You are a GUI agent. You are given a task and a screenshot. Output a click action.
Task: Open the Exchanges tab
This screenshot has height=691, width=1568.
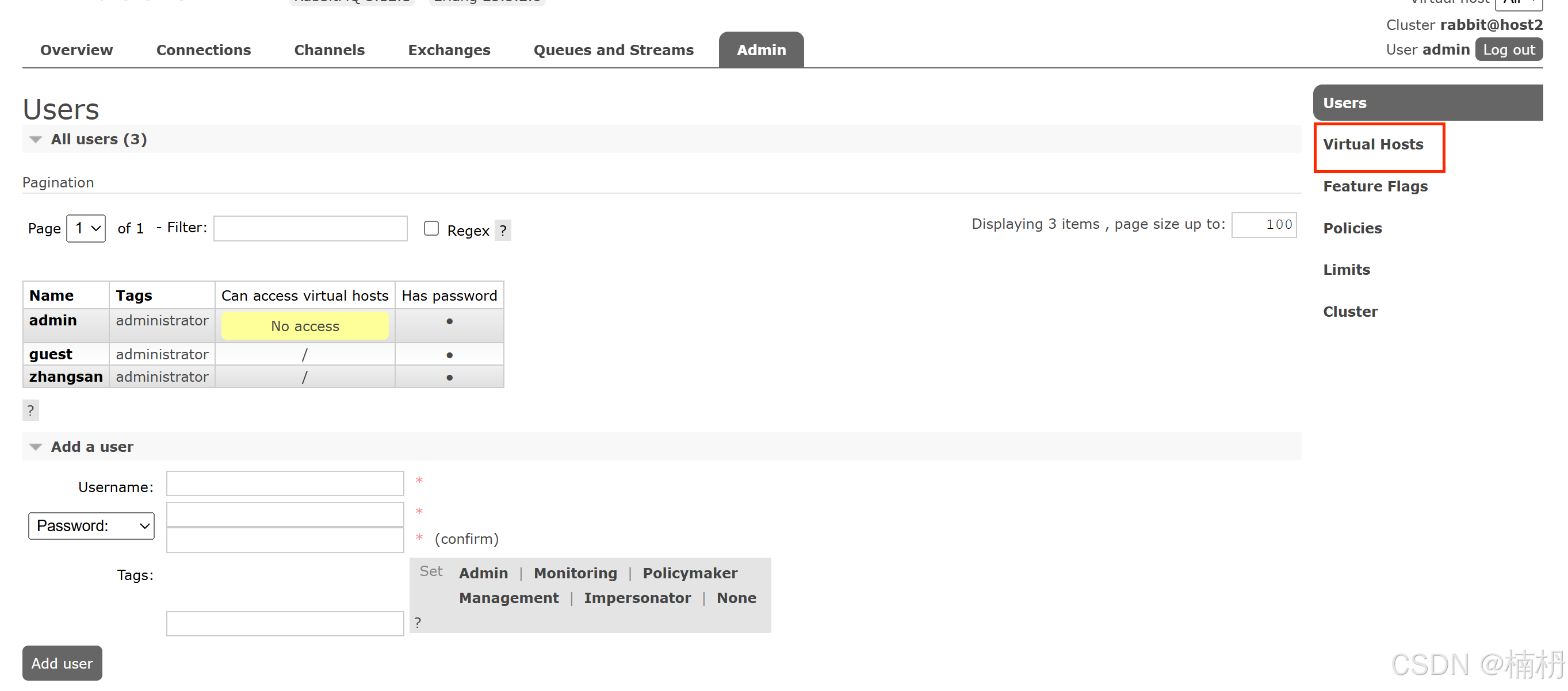tap(449, 50)
